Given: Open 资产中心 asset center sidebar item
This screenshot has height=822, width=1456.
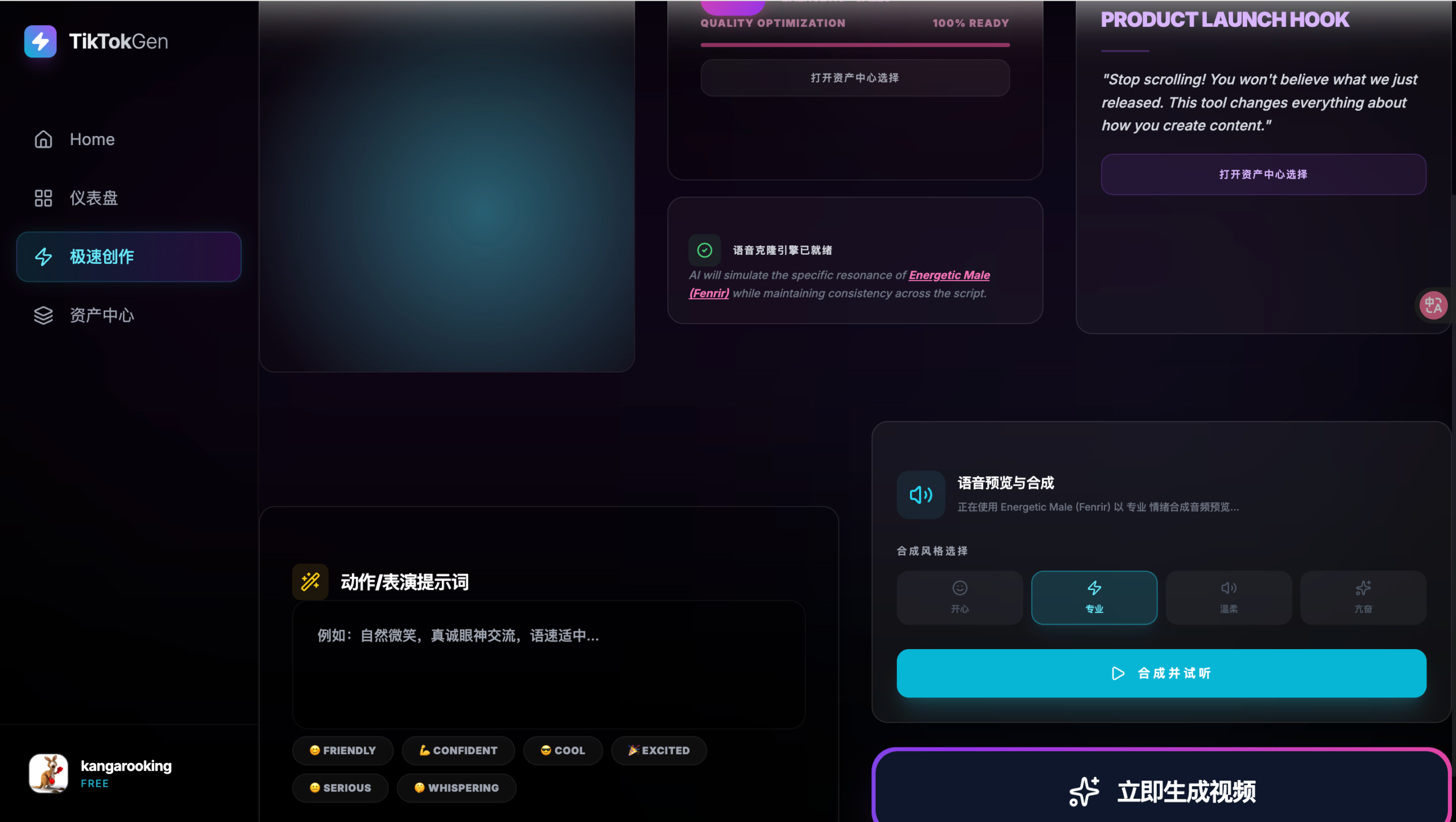Looking at the screenshot, I should coord(101,315).
